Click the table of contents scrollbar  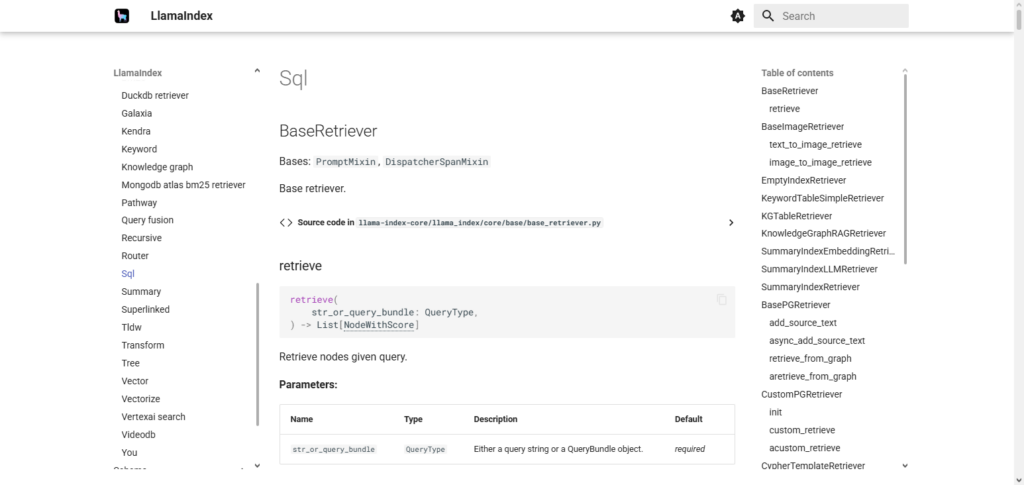click(x=905, y=170)
